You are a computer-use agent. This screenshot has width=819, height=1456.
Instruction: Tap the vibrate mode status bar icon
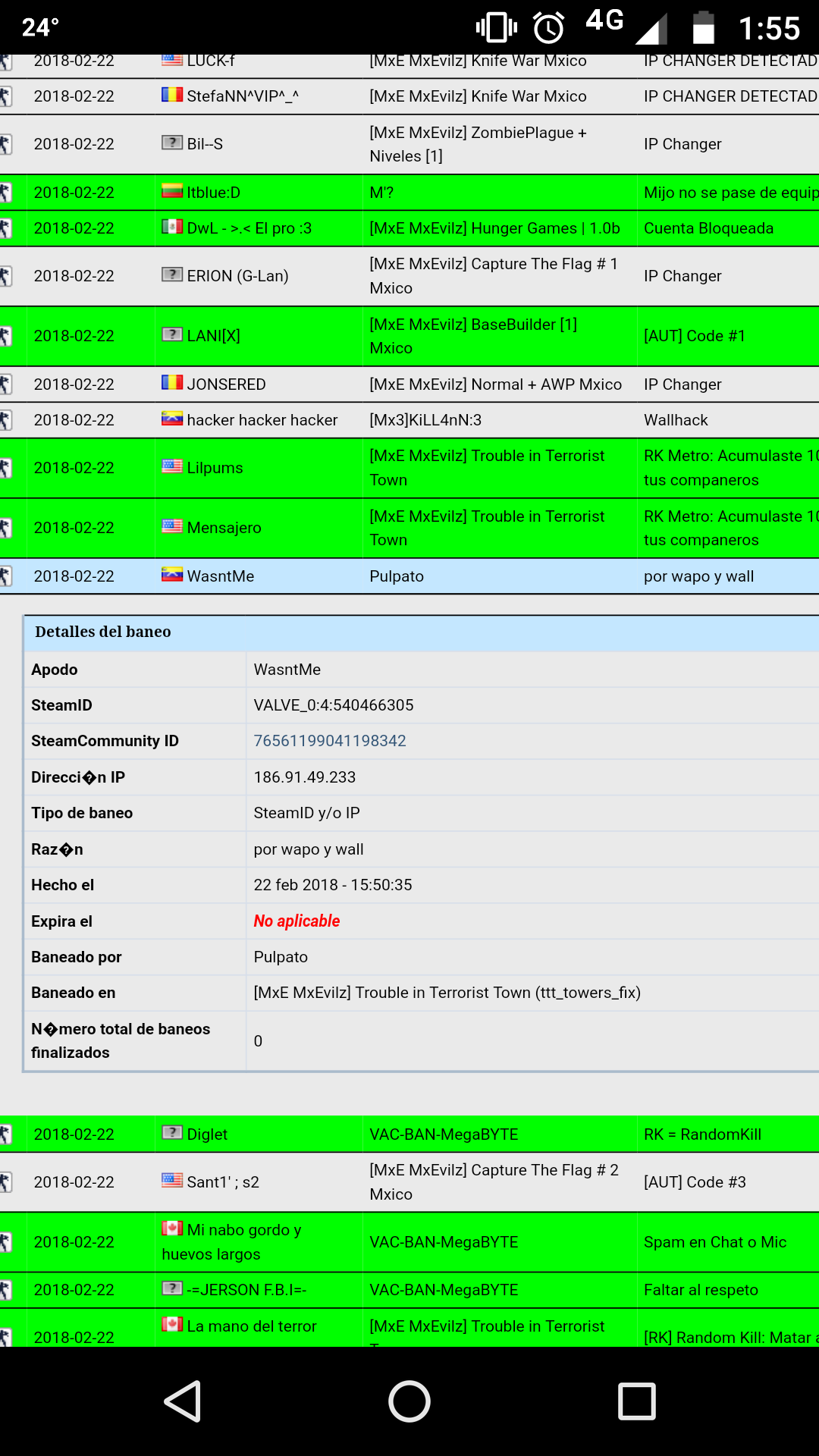(497, 28)
